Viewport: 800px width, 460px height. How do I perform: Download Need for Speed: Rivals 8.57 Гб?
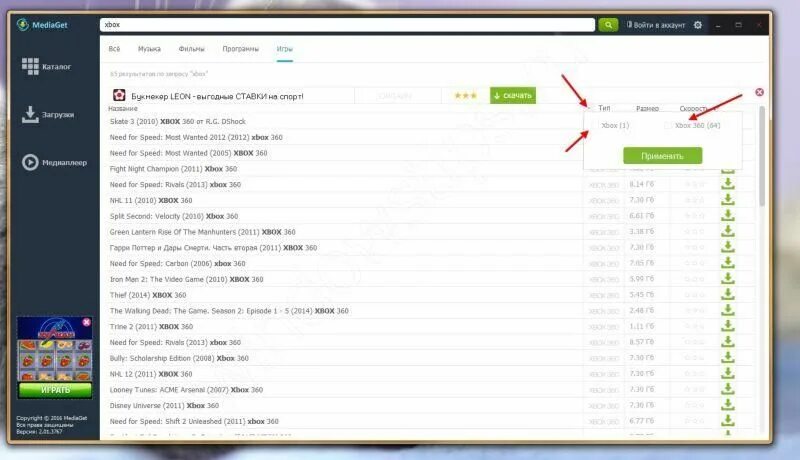tap(728, 342)
